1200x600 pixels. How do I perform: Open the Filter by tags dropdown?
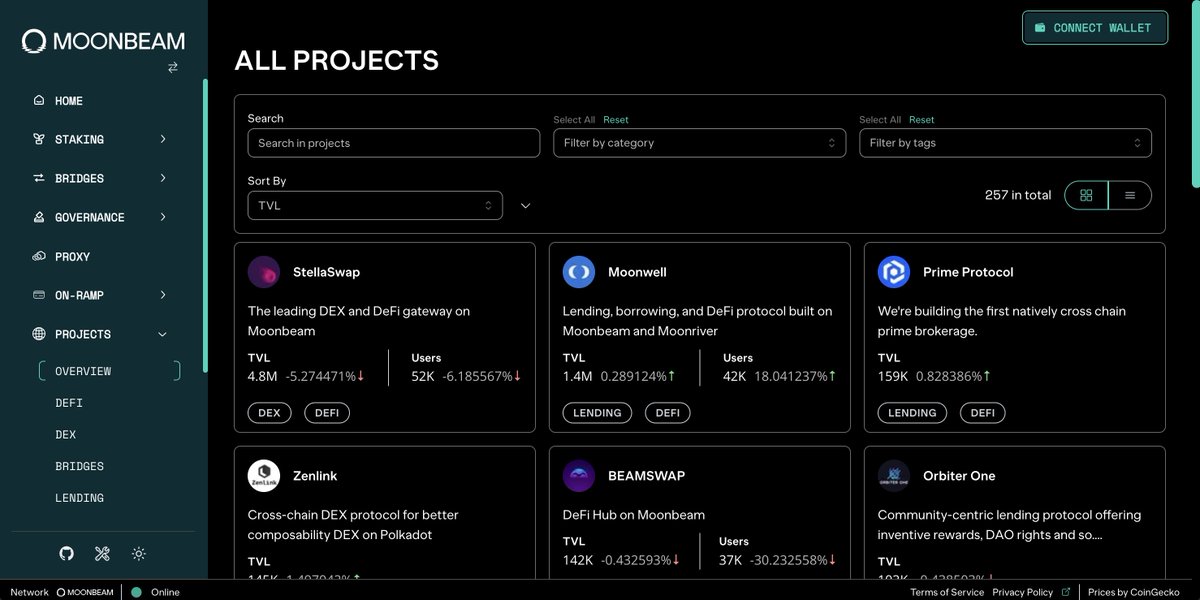click(1005, 143)
